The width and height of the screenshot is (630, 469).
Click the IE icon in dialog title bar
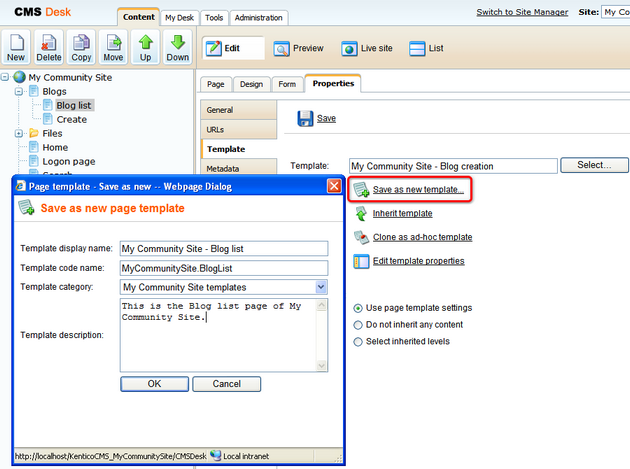tap(20, 186)
